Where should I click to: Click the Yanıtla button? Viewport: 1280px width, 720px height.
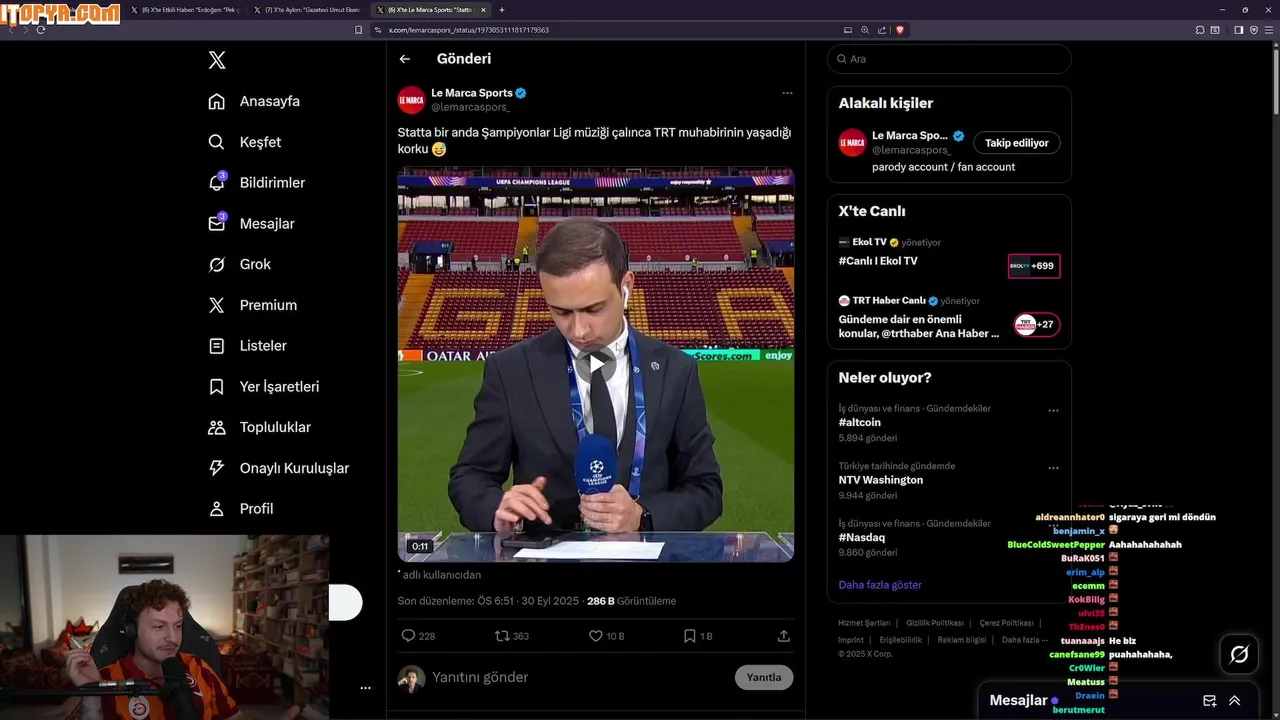[x=764, y=677]
